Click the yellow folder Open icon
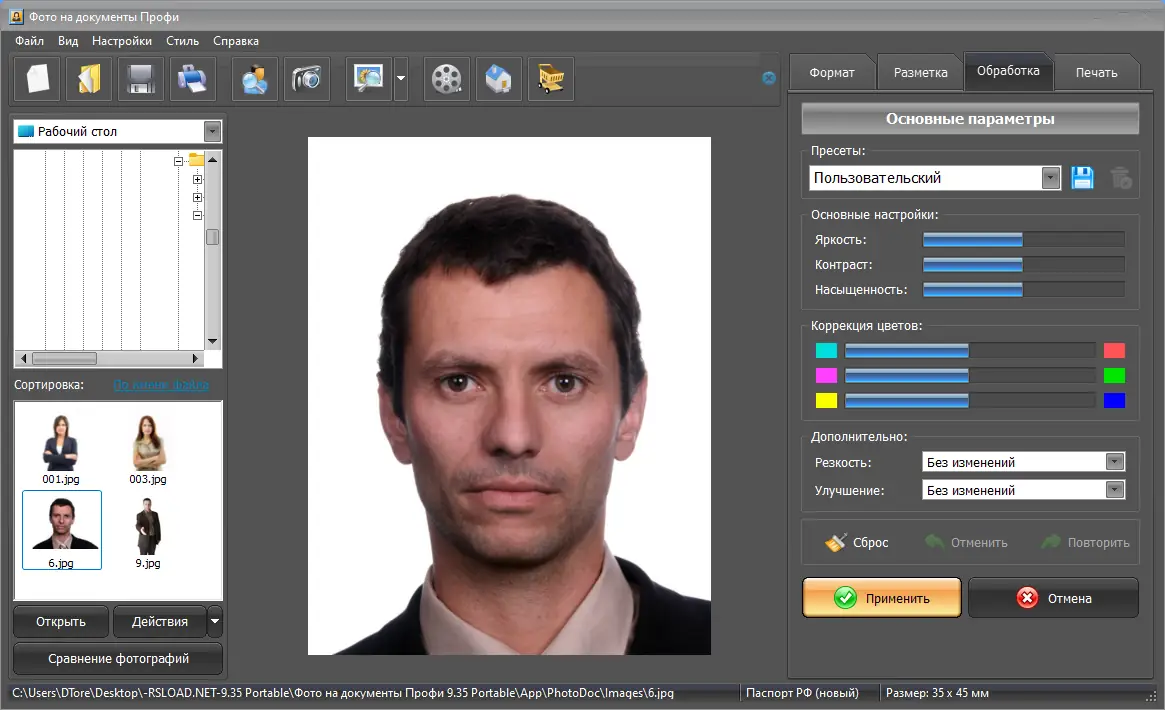1165x710 pixels. [89, 79]
